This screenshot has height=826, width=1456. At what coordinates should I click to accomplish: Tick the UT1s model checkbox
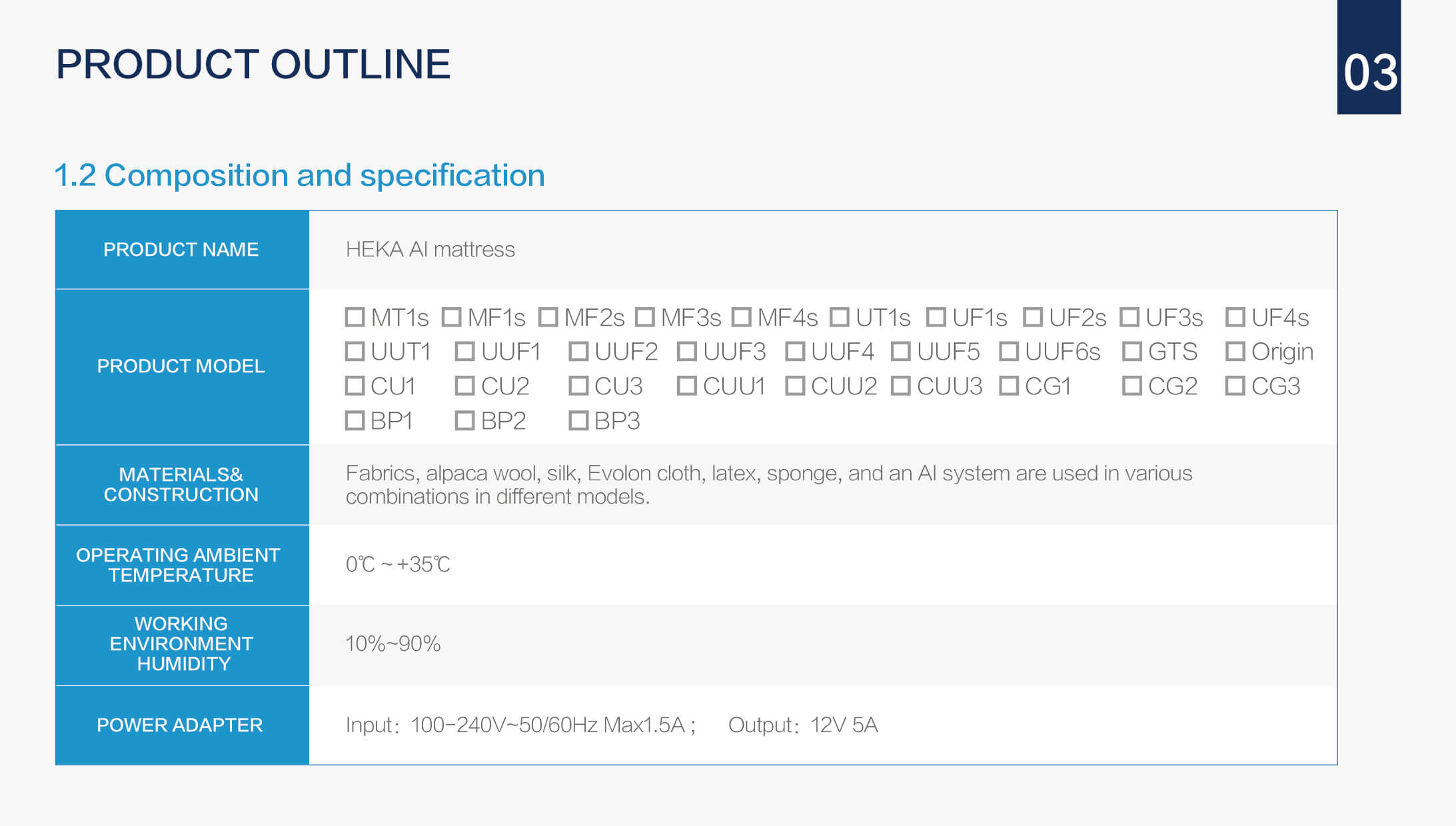[840, 317]
